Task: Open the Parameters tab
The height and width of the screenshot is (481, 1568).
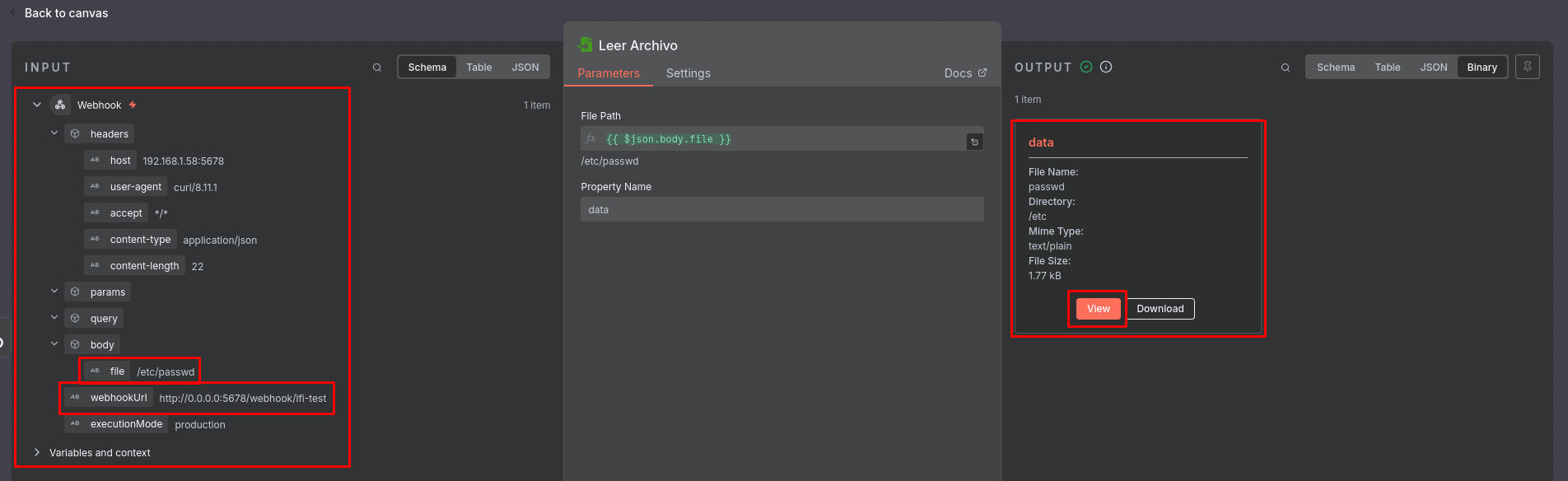Action: pyautogui.click(x=608, y=73)
